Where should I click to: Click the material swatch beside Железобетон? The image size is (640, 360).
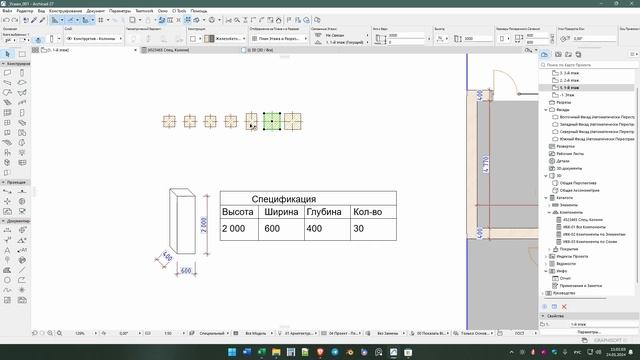tap(209, 38)
